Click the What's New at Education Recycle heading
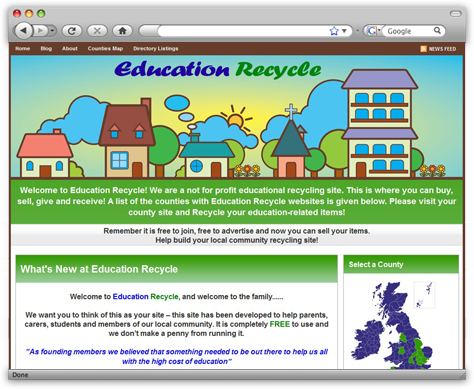This screenshot has height=389, width=474. click(x=99, y=269)
